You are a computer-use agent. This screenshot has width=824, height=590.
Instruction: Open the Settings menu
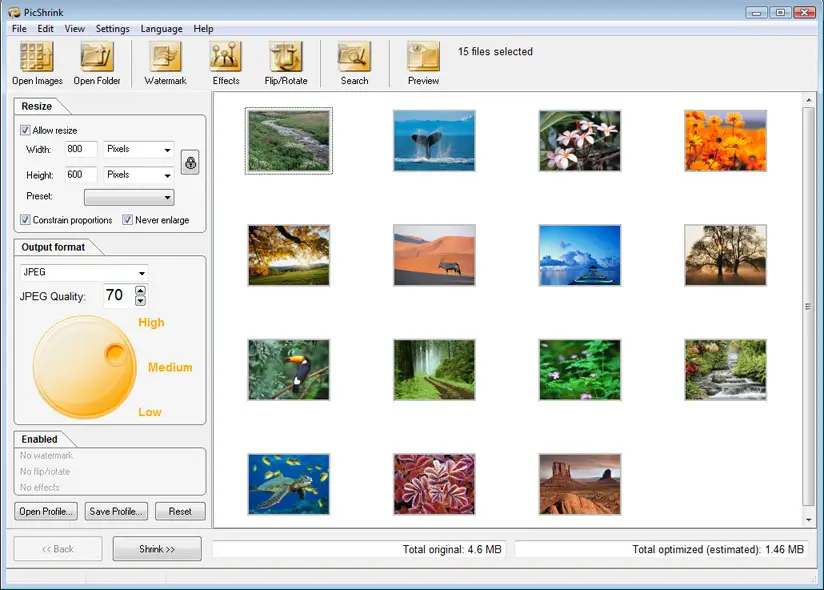[x=112, y=29]
